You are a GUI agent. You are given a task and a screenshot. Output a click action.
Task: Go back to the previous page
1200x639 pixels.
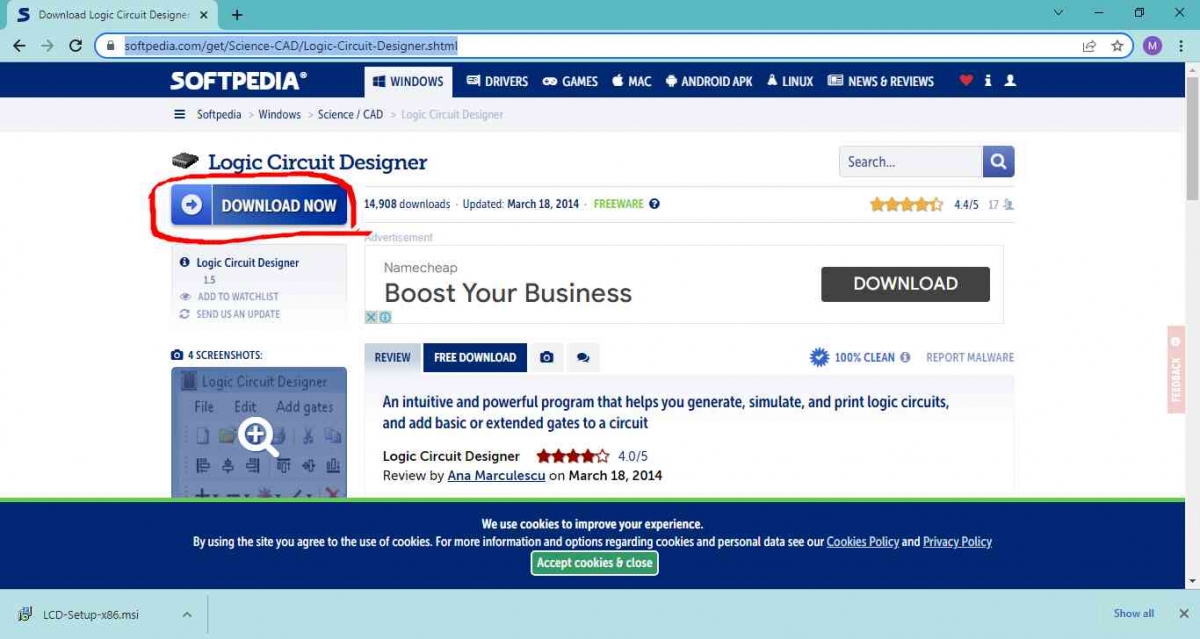click(x=19, y=46)
